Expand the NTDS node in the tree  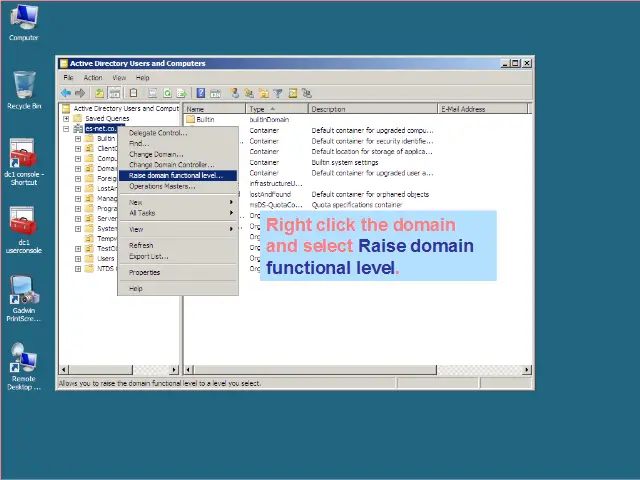coord(78,269)
